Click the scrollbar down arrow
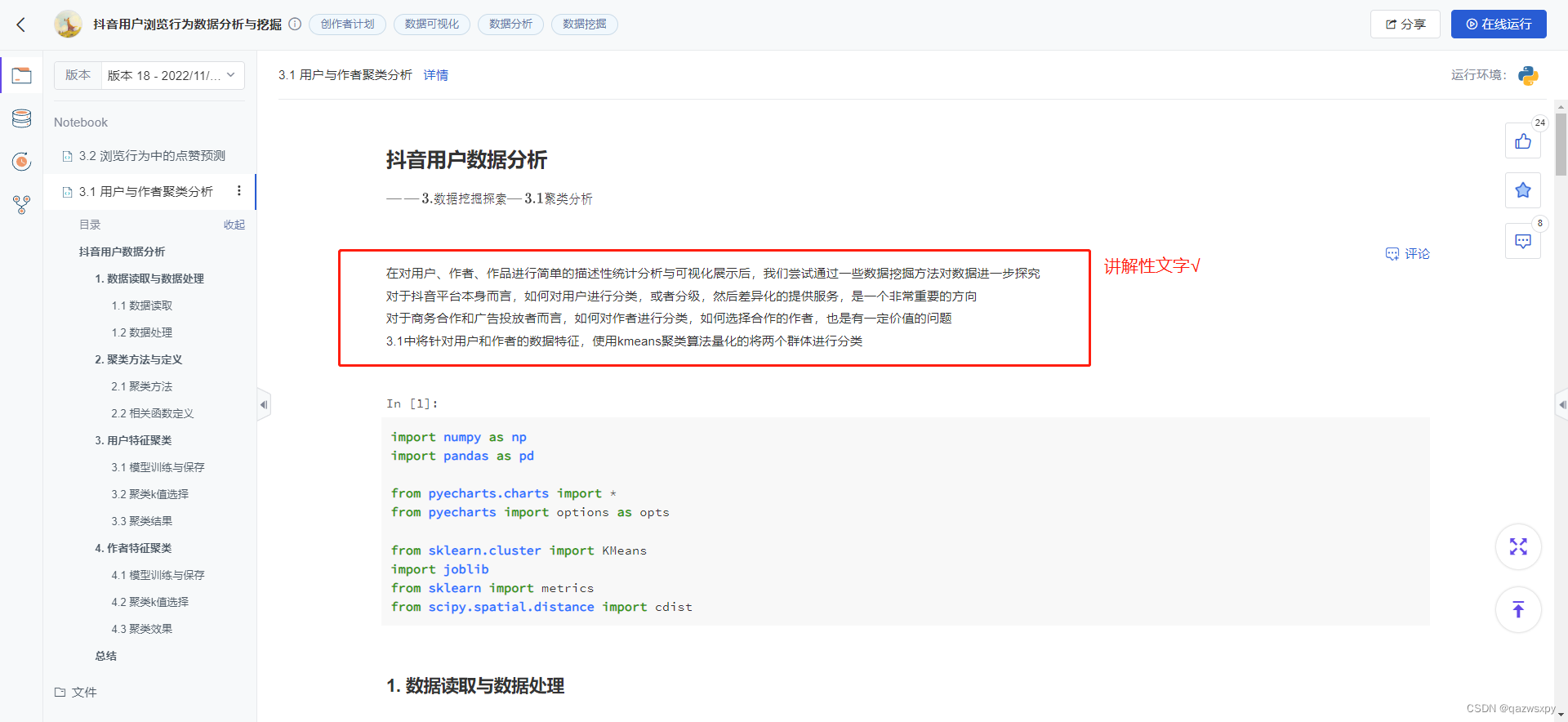The image size is (1568, 722). [1561, 714]
